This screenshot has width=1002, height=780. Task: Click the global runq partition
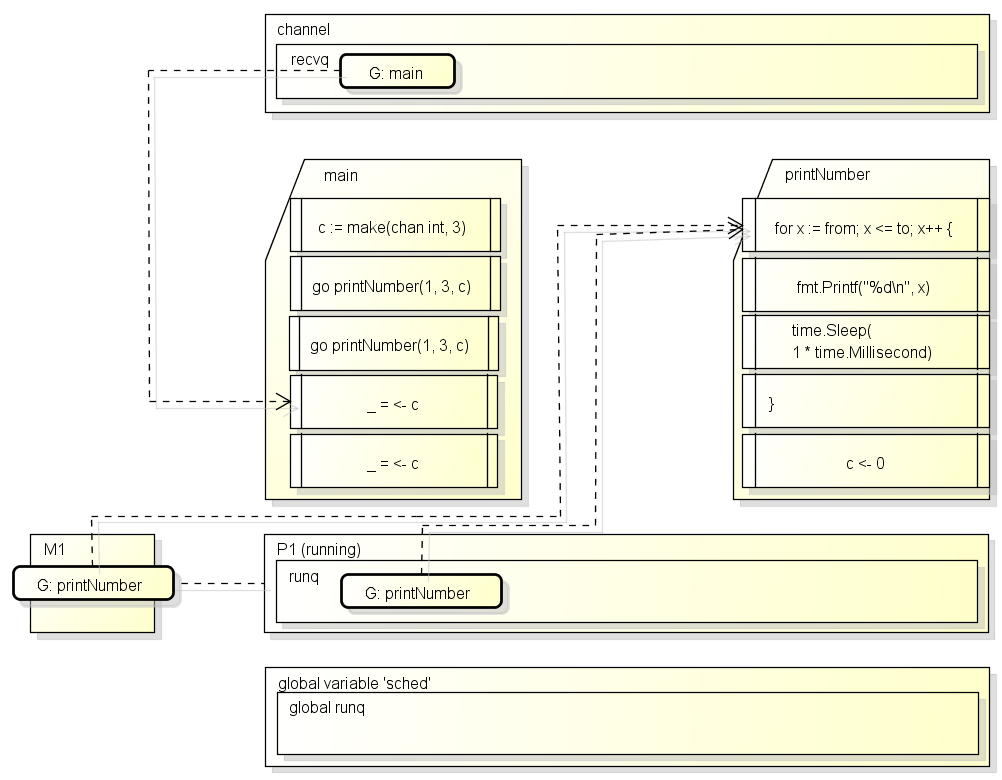point(628,723)
